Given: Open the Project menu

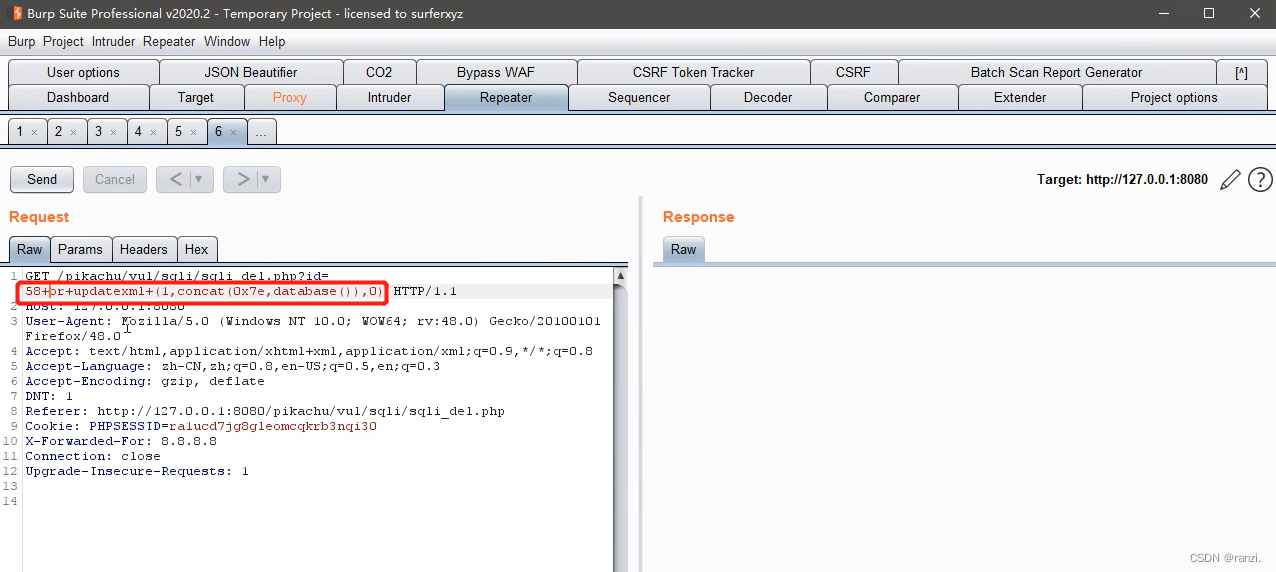Looking at the screenshot, I should [63, 41].
